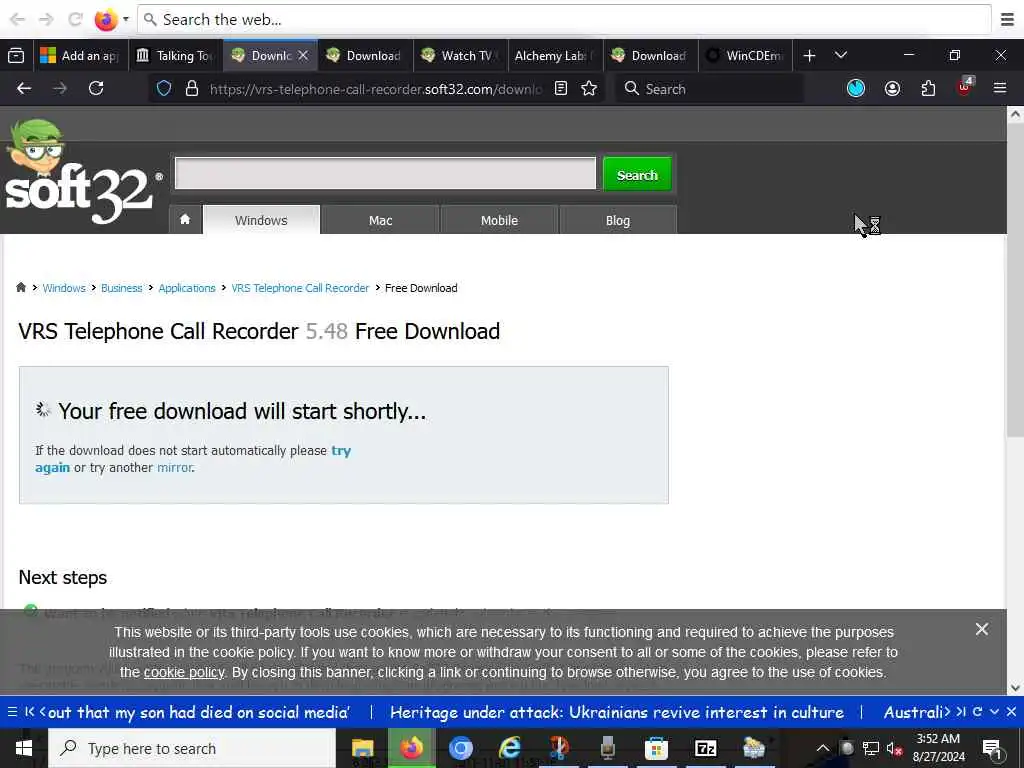Open the Blog tab
The height and width of the screenshot is (768, 1024).
(x=618, y=220)
